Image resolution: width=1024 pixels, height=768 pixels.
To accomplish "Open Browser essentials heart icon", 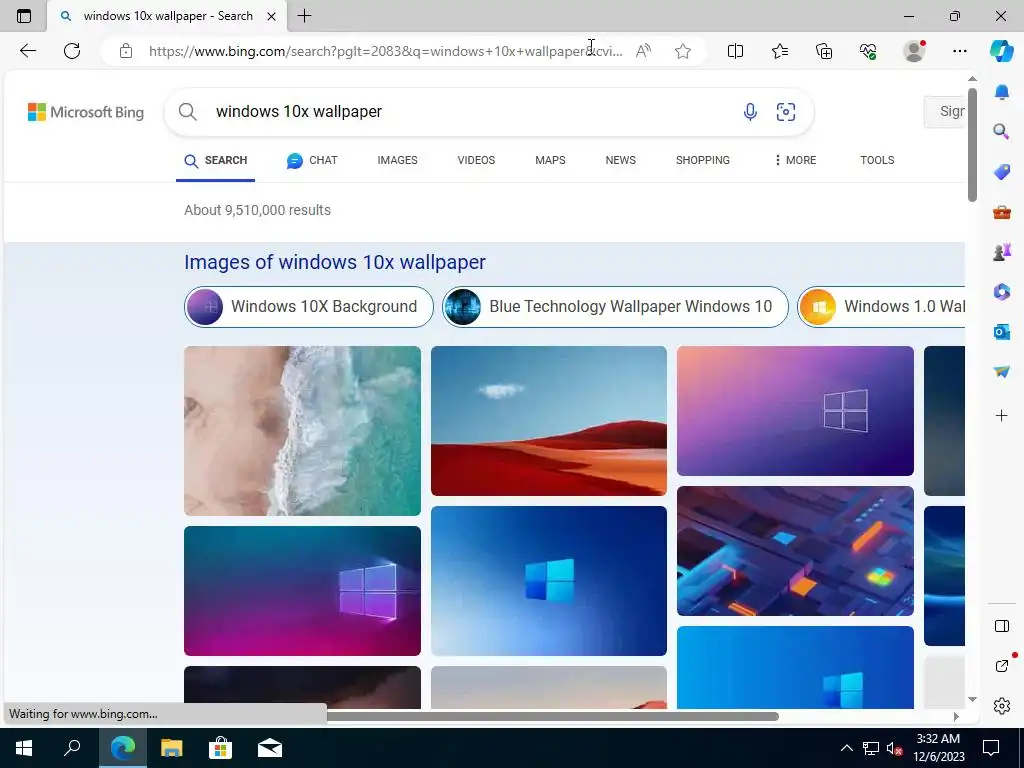I will pyautogui.click(x=868, y=51).
